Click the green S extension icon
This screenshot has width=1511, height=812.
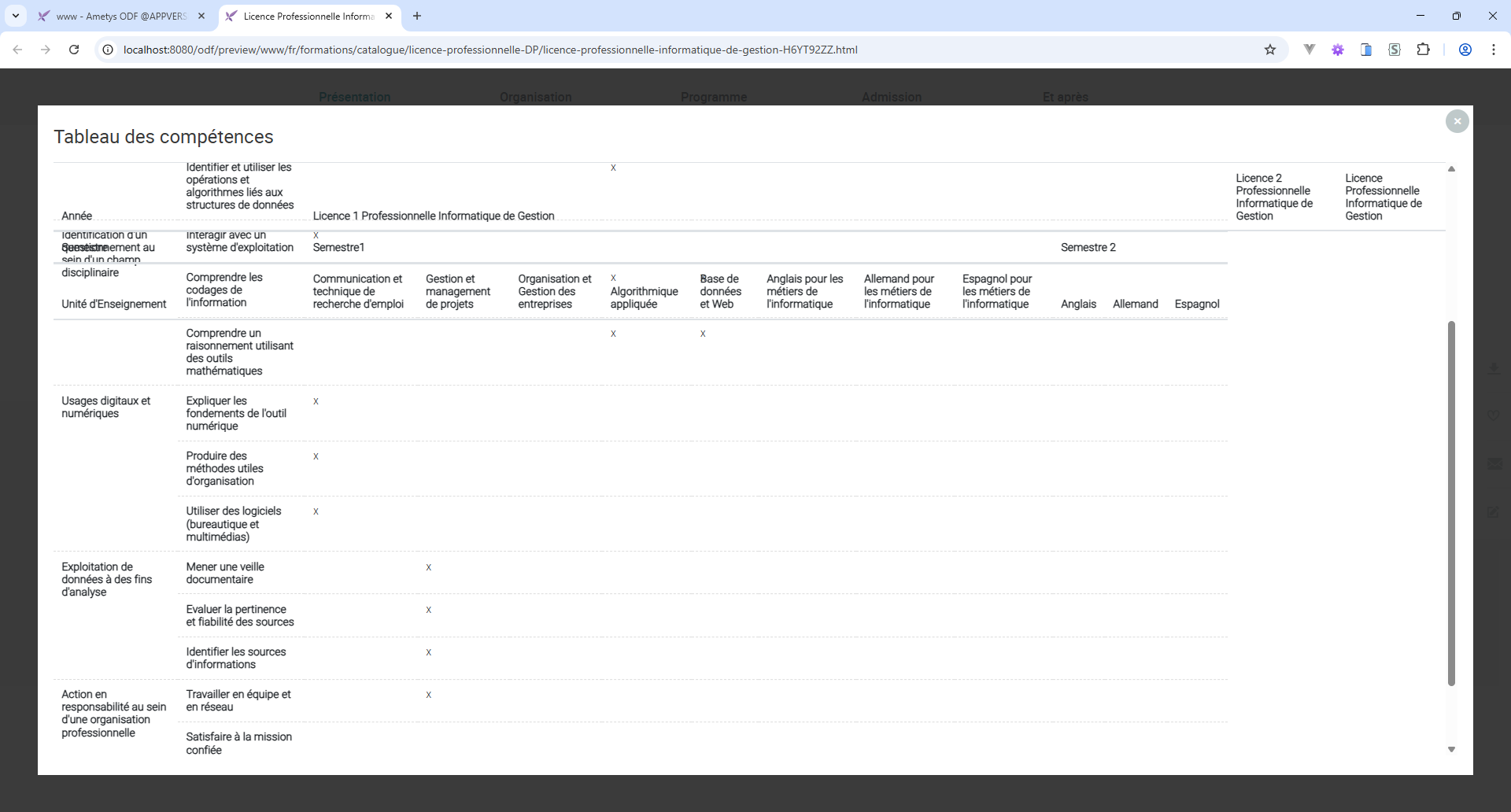click(x=1395, y=50)
